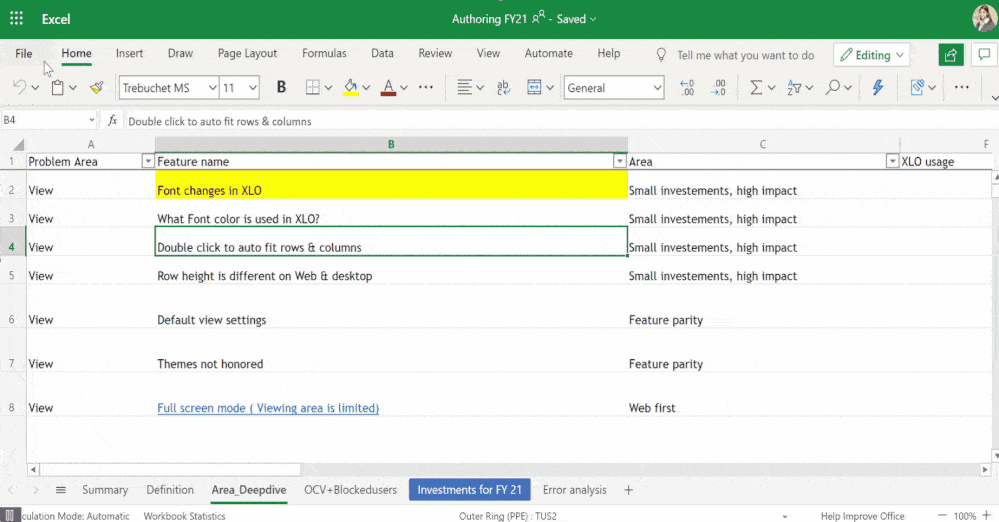Open the Editing mode dropdown
The width and height of the screenshot is (999, 522).
pos(873,55)
